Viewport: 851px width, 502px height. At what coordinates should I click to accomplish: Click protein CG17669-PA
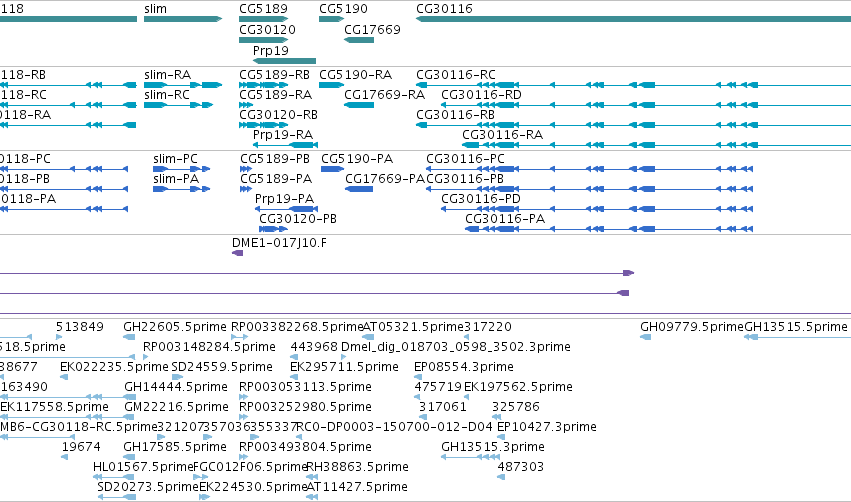coord(385,179)
